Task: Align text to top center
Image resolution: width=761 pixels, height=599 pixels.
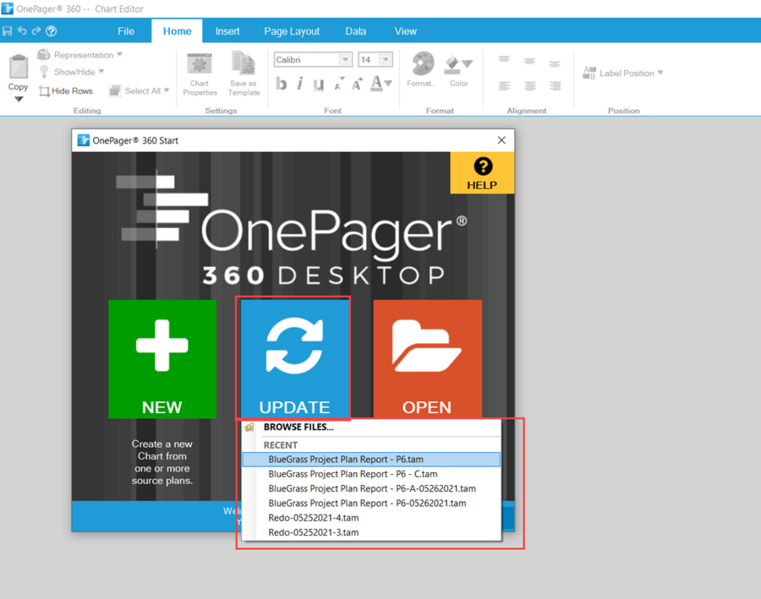Action: 529,61
